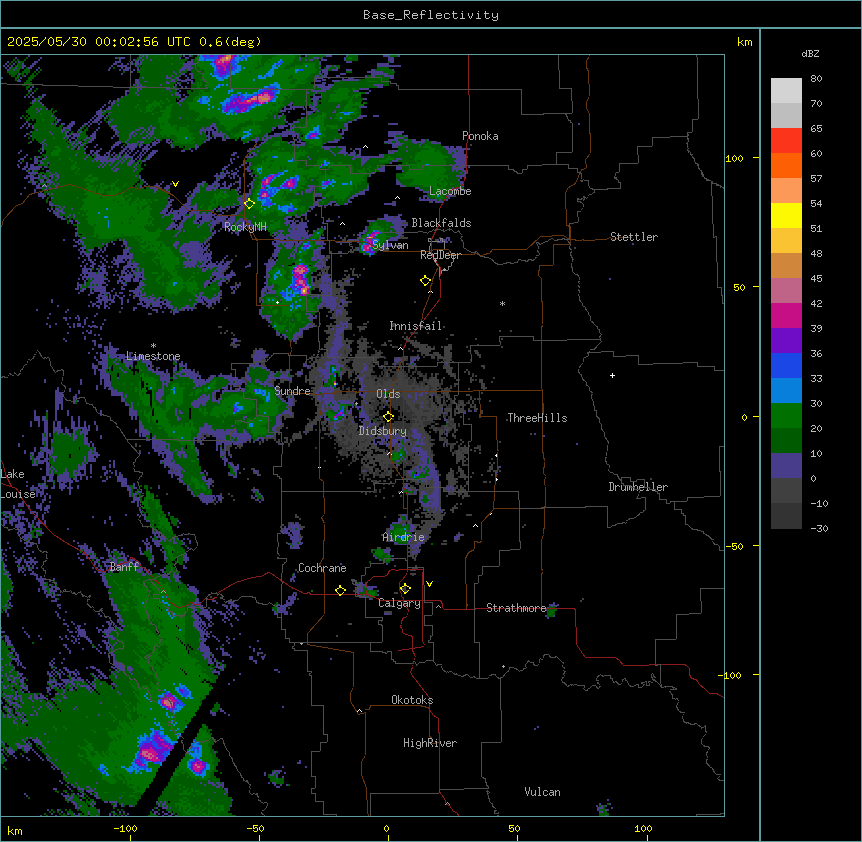Click the yellow diamond marker between Olds and Didsbury
Viewport: 862px width, 842px height.
pyautogui.click(x=388, y=416)
